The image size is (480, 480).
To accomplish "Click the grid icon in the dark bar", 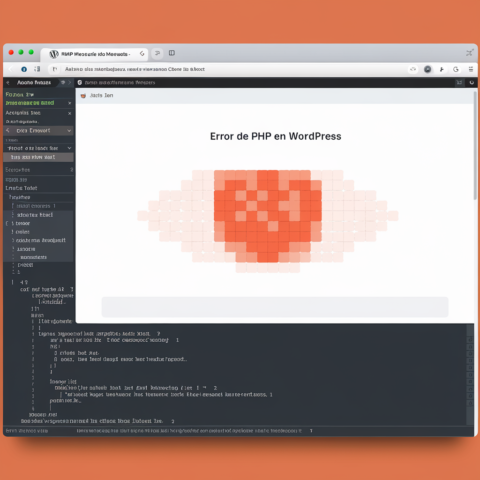I will 459,82.
